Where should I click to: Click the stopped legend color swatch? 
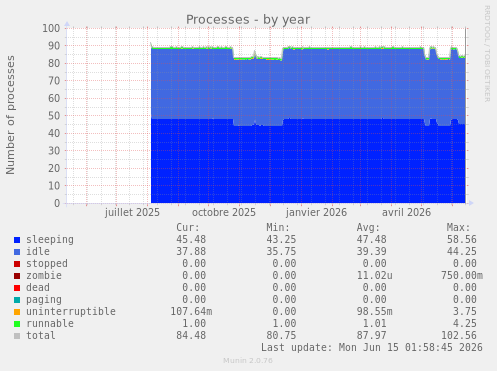(17, 264)
